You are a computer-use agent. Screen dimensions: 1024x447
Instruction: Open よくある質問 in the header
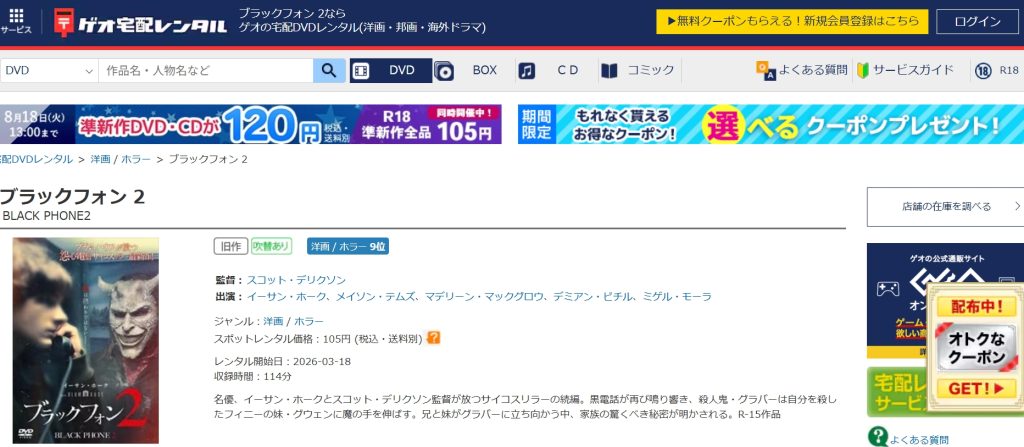pos(812,70)
